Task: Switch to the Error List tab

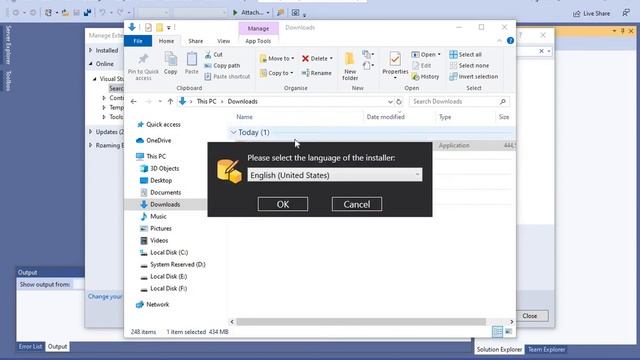Action: pyautogui.click(x=30, y=347)
